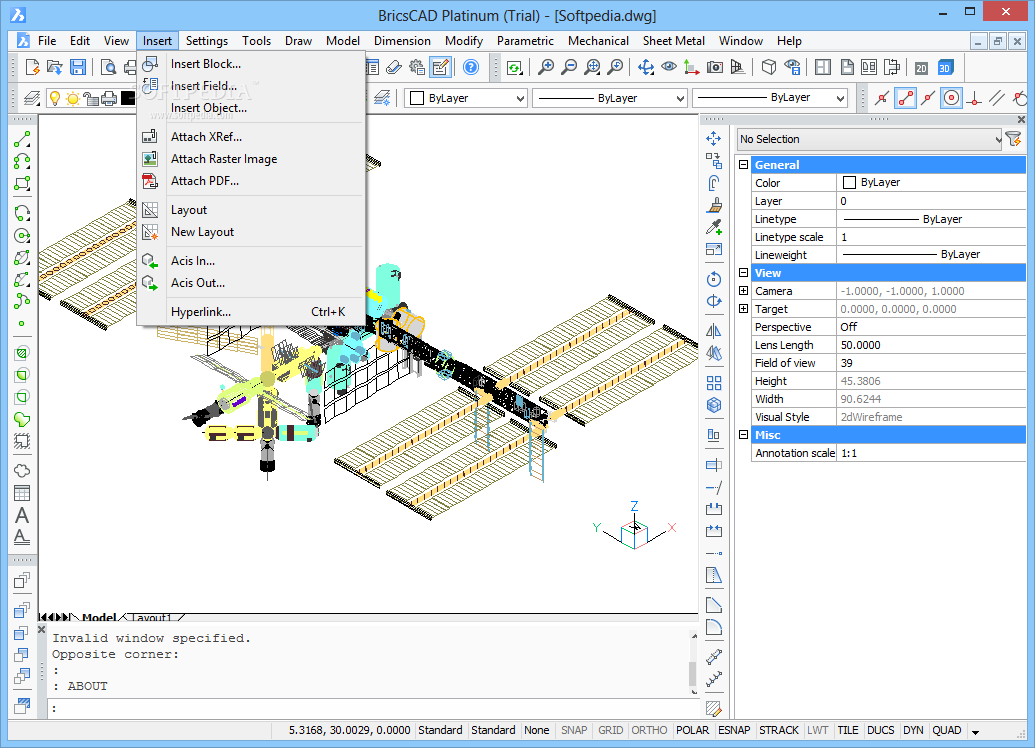Collapse the View properties section
Image resolution: width=1035 pixels, height=748 pixels.
[743, 273]
